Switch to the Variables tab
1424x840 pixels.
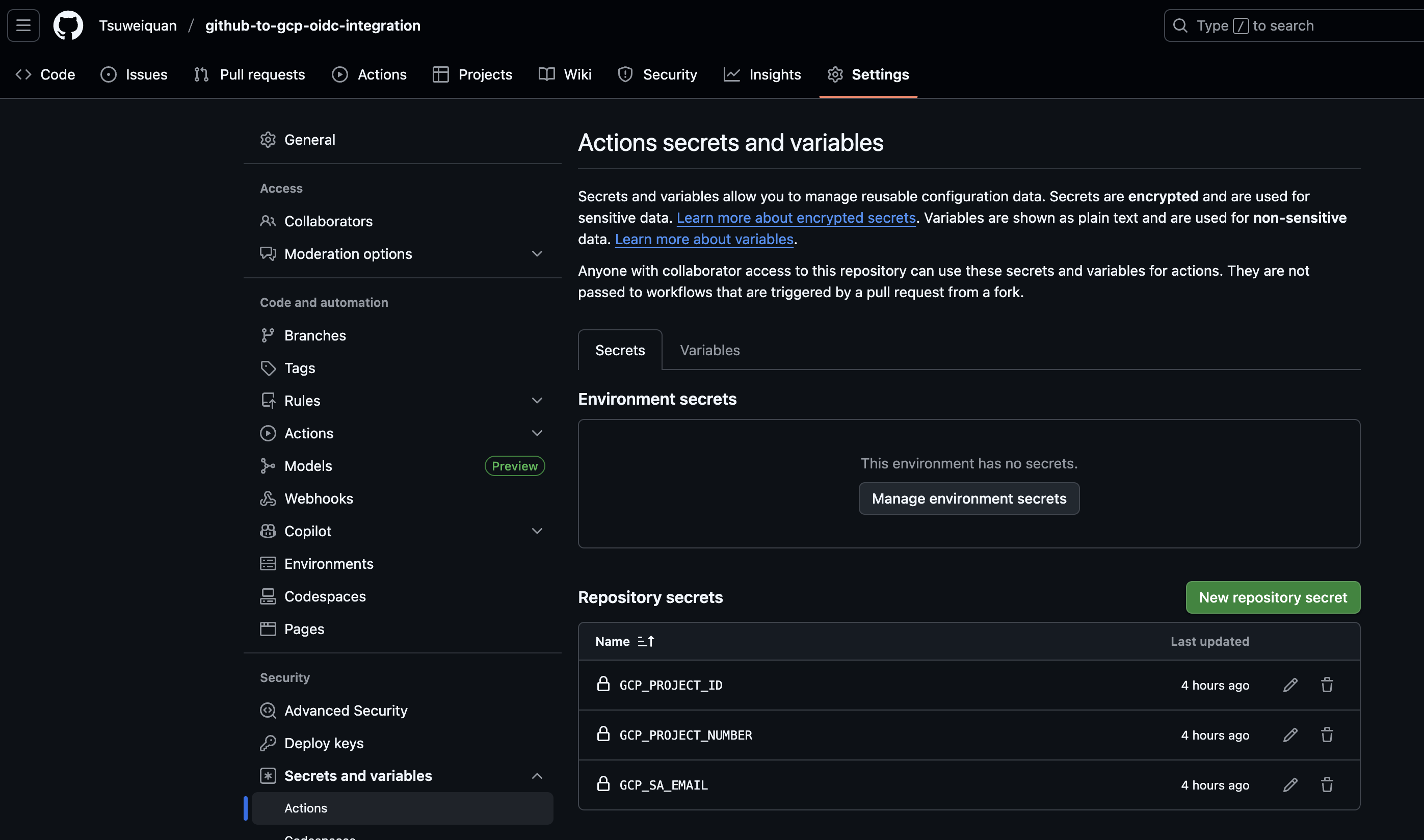pos(710,350)
